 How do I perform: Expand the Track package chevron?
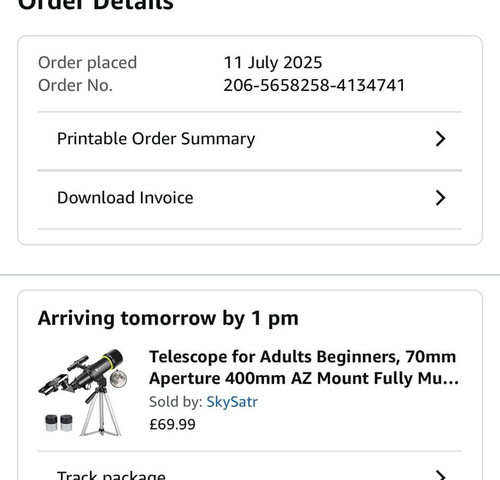pos(440,475)
